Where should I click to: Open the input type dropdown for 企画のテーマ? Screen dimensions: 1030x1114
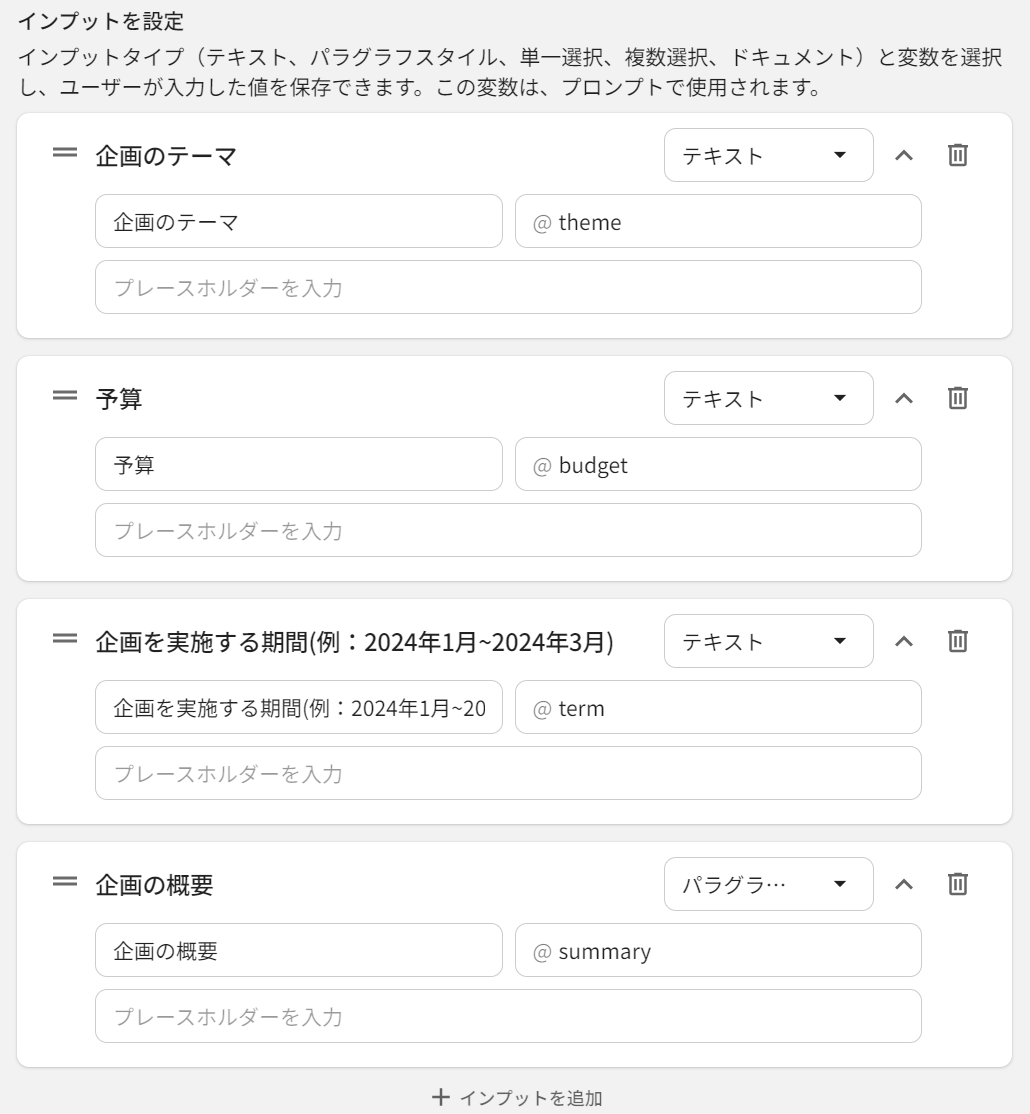coord(768,155)
